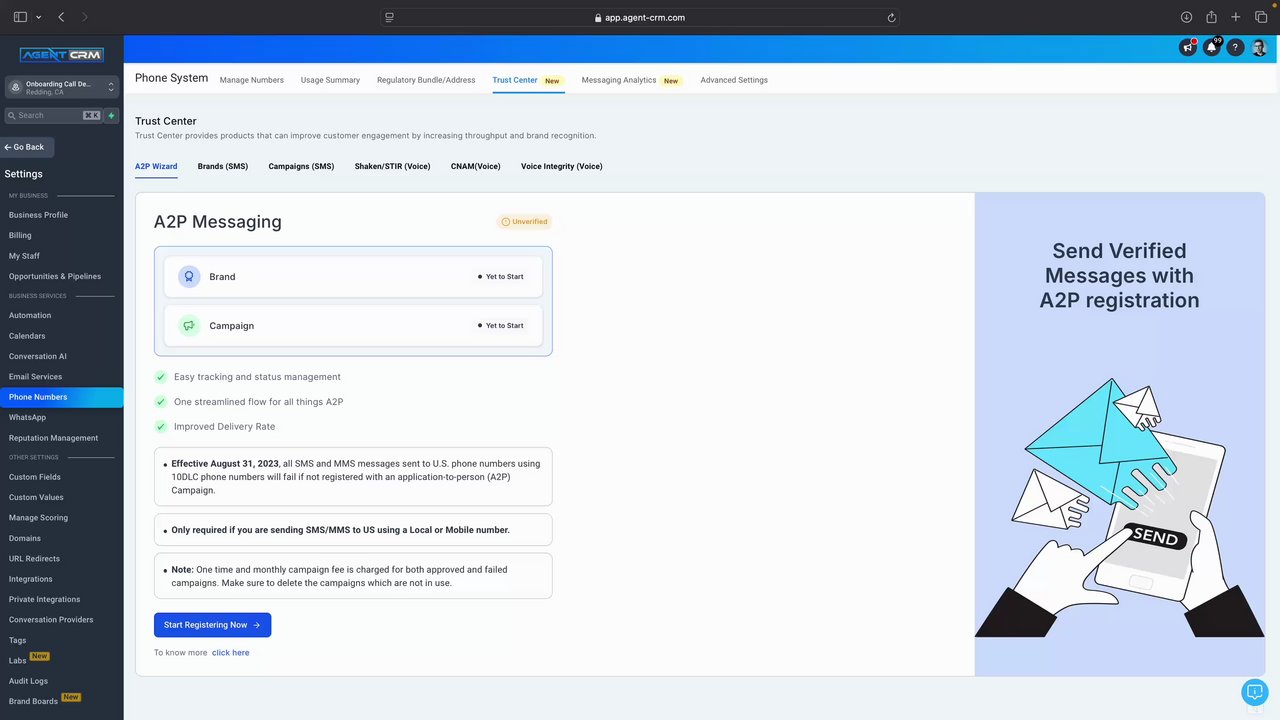Open the Campaign row in A2P Messaging
Viewport: 1280px width, 720px height.
pyautogui.click(x=353, y=325)
